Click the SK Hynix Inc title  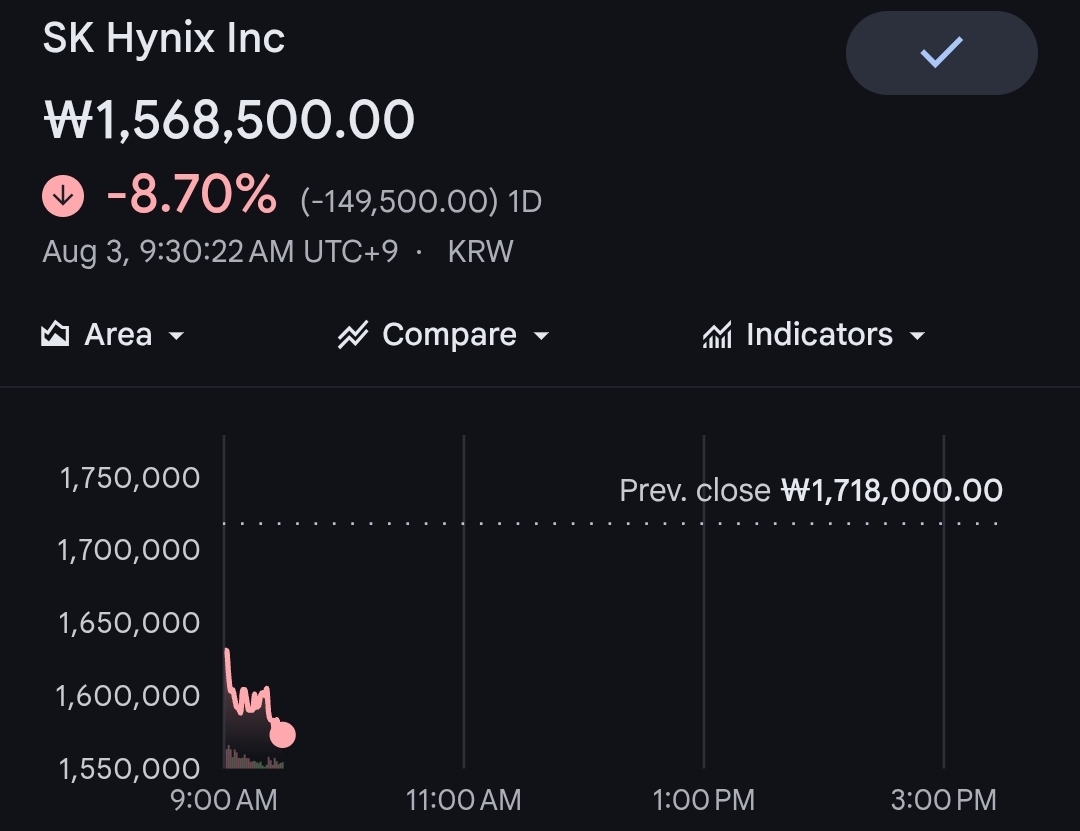pos(164,38)
